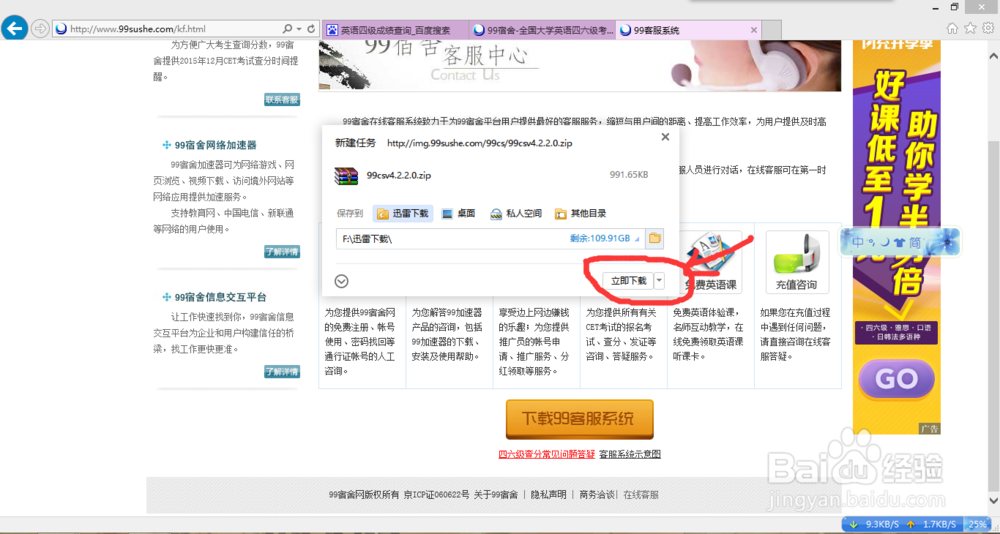Open favorites star icon
The image size is (1000, 534).
point(971,28)
